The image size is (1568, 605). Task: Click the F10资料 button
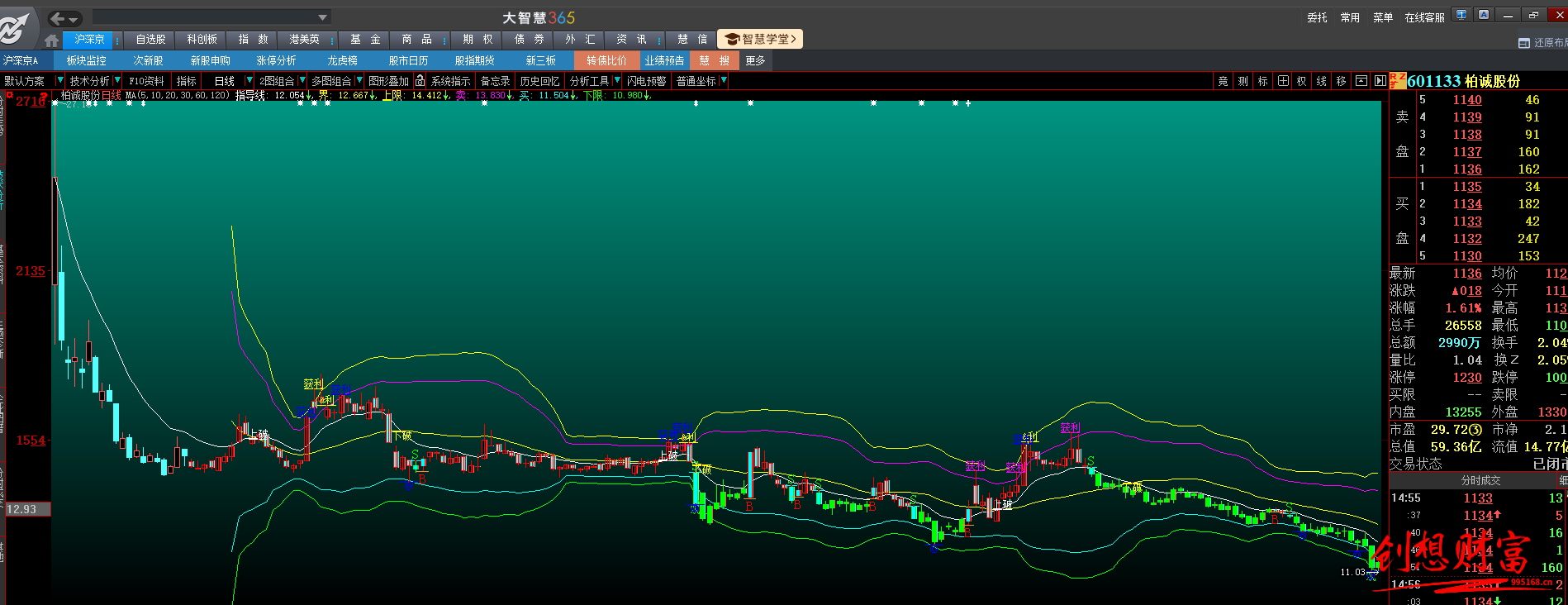click(x=146, y=81)
